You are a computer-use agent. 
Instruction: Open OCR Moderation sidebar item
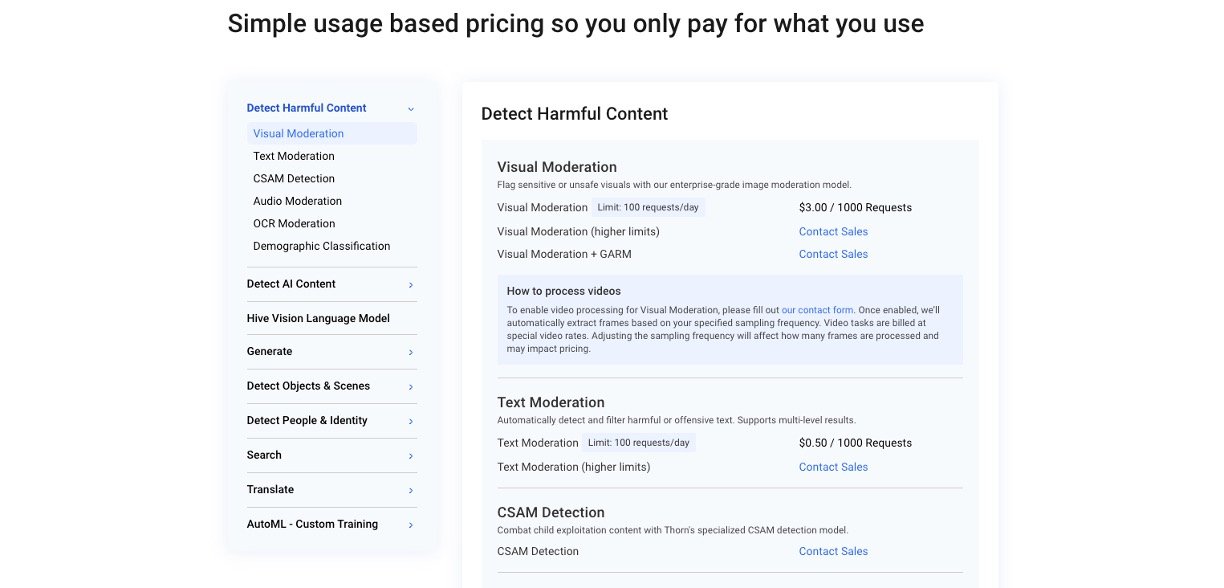point(294,224)
